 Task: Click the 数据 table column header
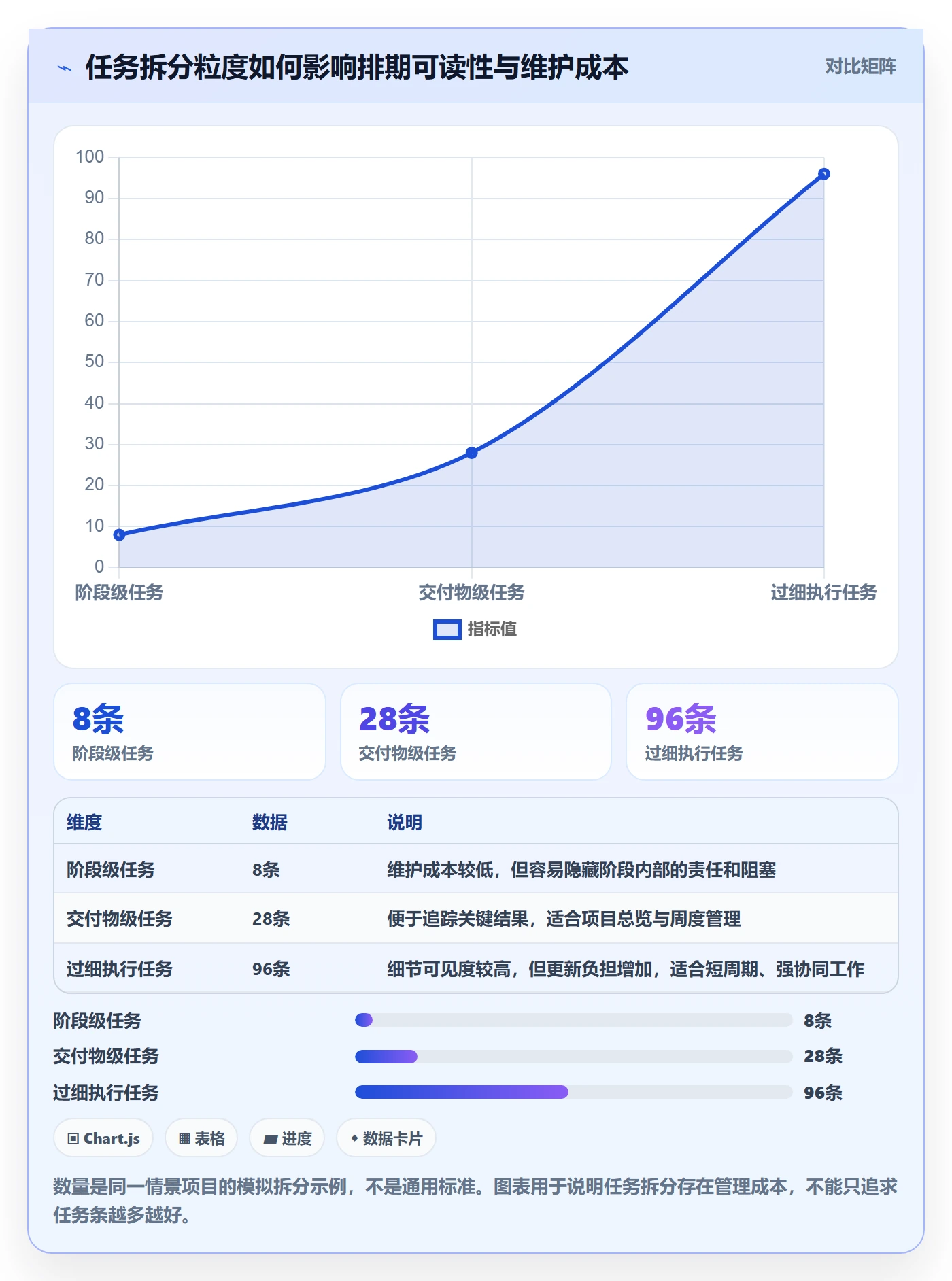270,822
